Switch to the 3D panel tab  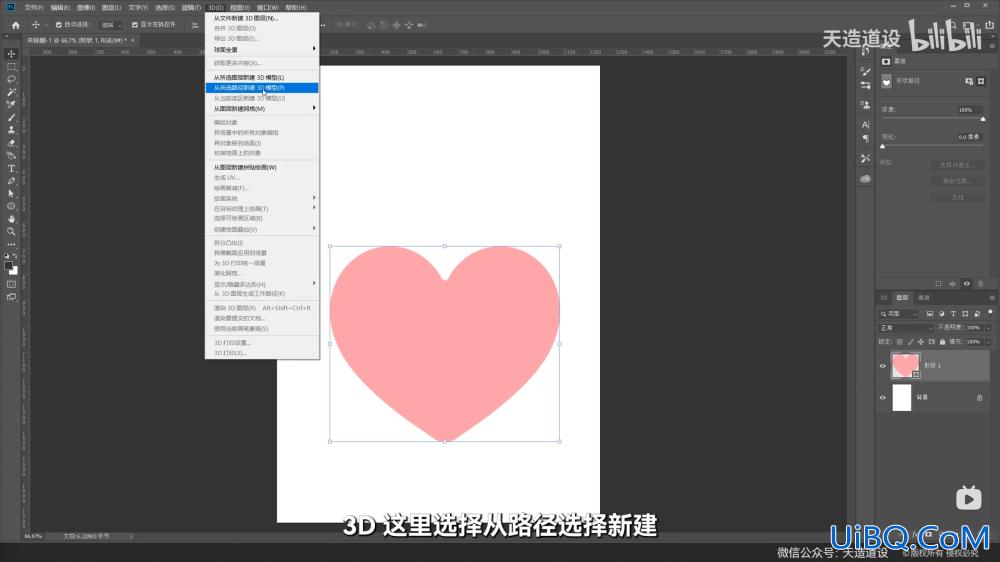884,298
